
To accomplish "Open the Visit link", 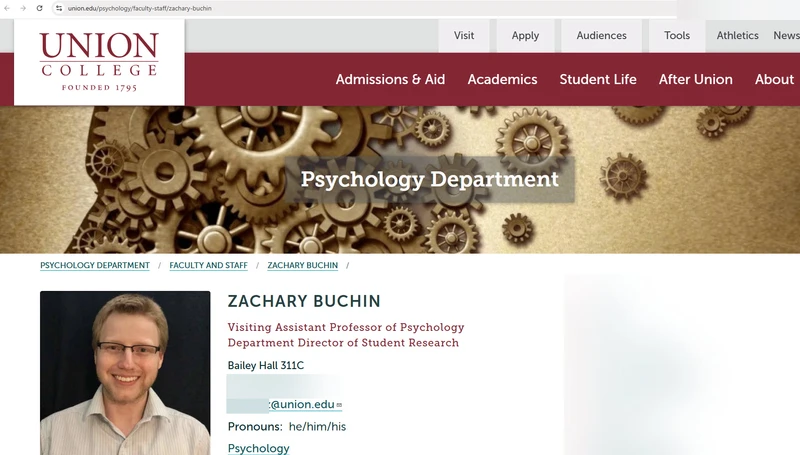I will coord(464,36).
